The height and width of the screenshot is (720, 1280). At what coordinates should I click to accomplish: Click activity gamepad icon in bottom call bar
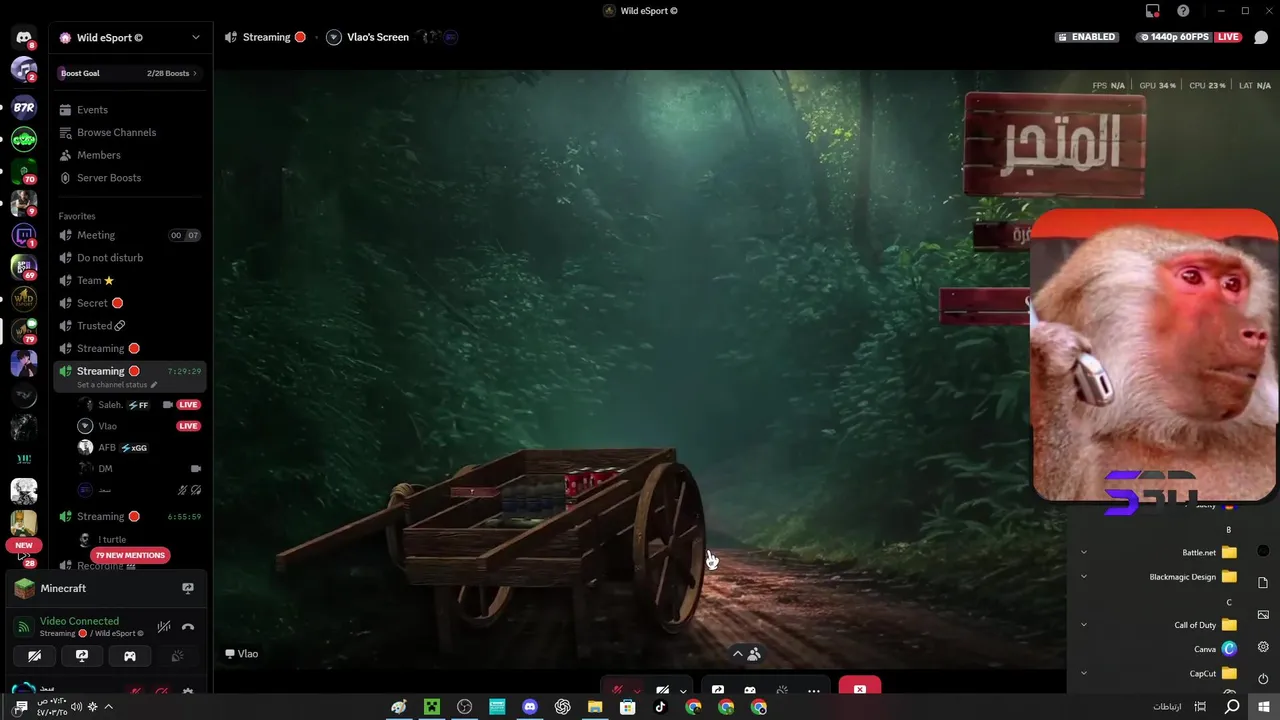(750, 690)
